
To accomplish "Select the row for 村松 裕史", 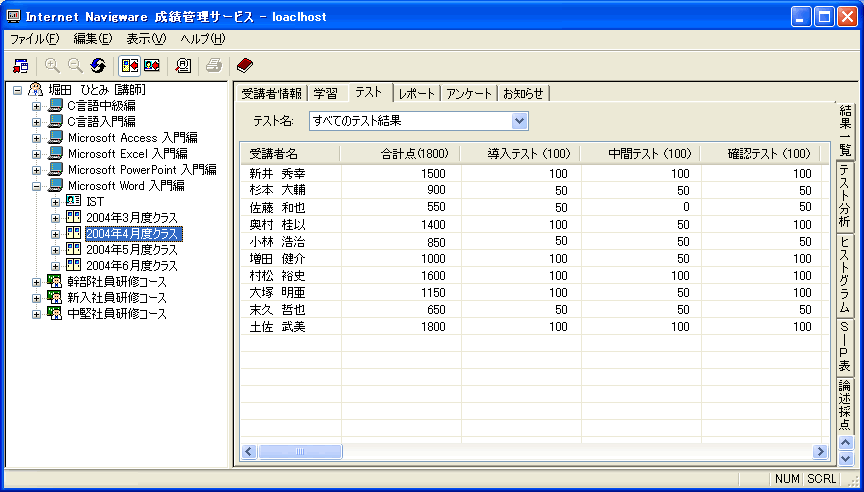I will click(x=534, y=275).
